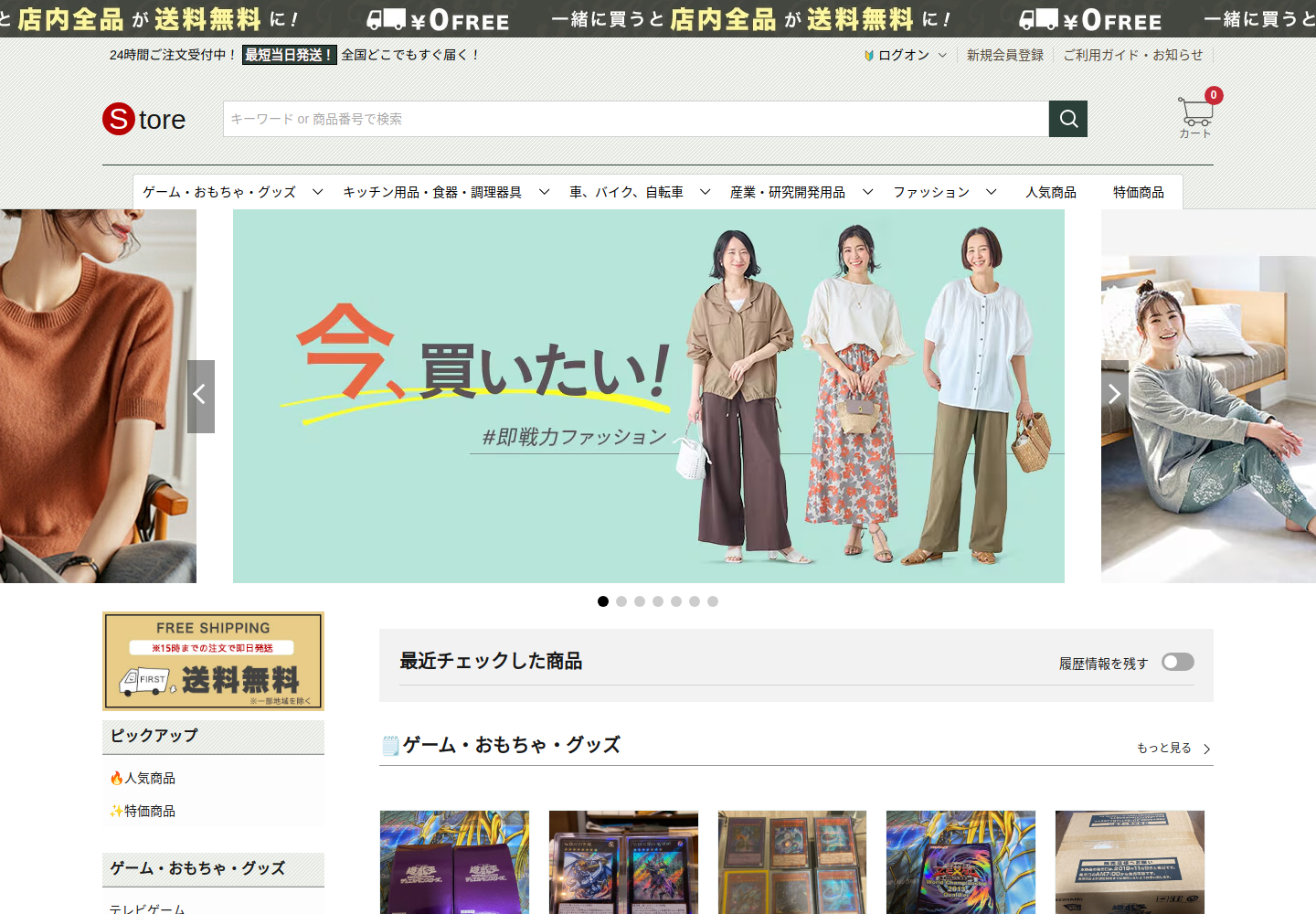Click the 人気商品 sidebar link

[150, 778]
